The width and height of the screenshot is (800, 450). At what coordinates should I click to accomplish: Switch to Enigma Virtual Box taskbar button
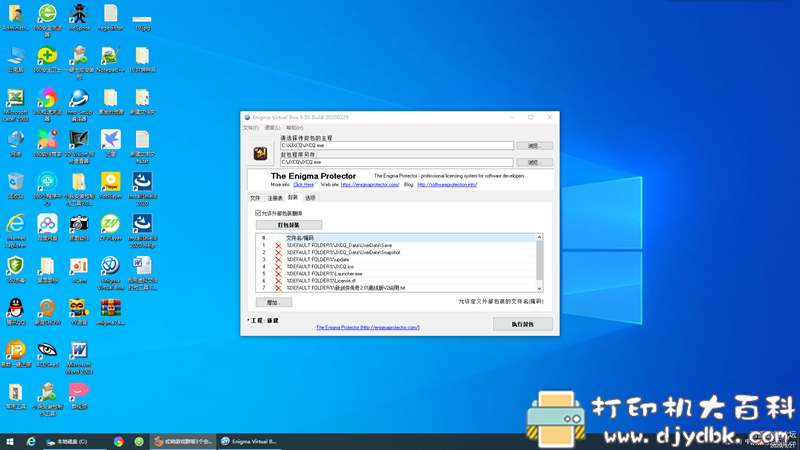click(x=249, y=441)
